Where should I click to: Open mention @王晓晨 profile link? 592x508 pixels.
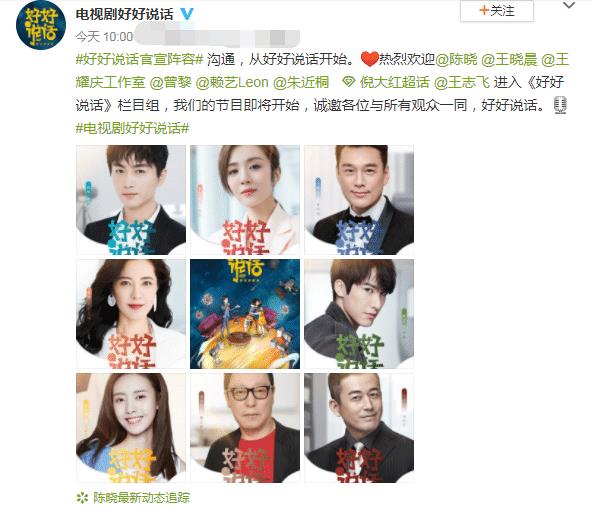pyautogui.click(x=509, y=60)
